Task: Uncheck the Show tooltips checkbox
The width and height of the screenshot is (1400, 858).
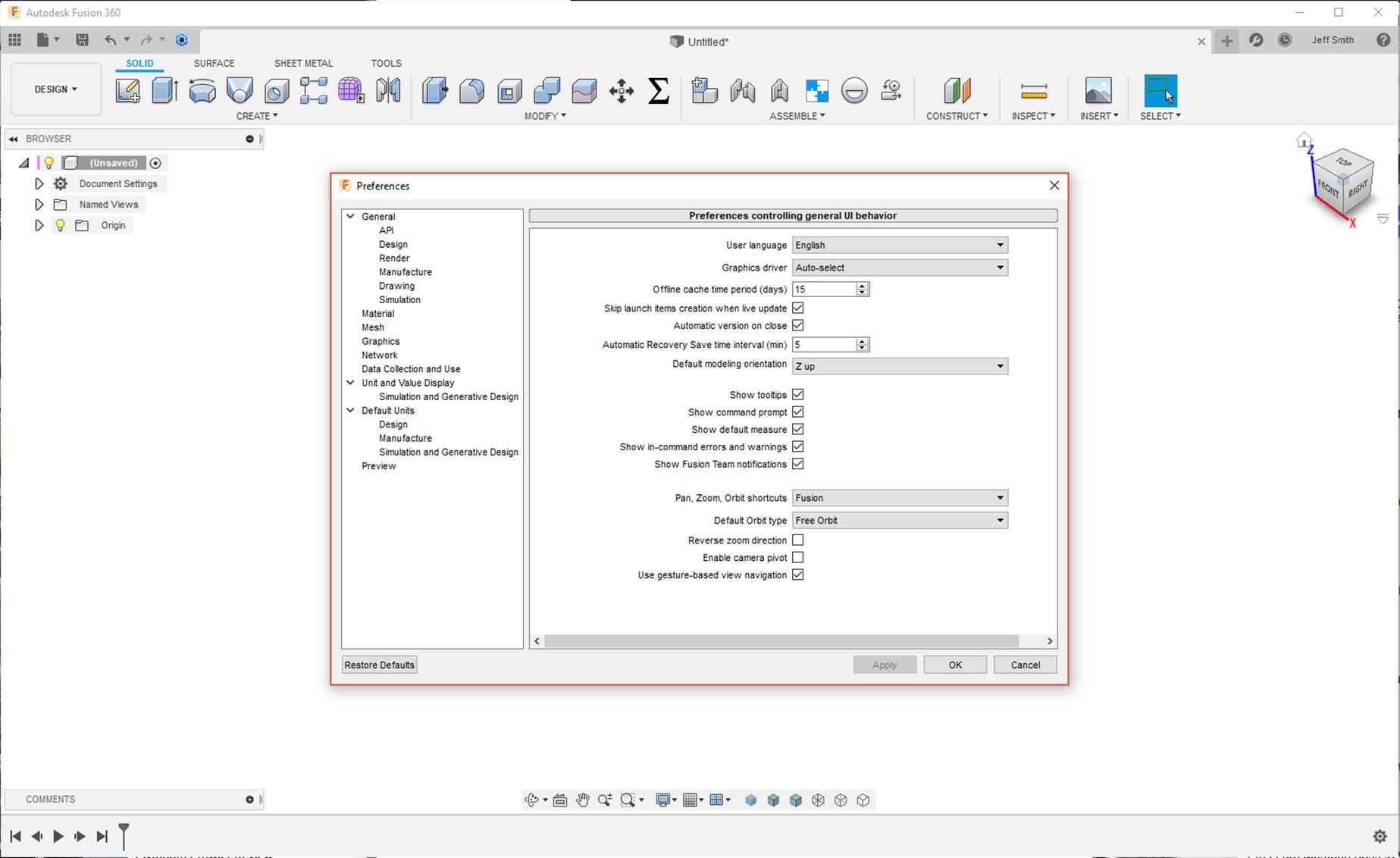Action: click(797, 395)
